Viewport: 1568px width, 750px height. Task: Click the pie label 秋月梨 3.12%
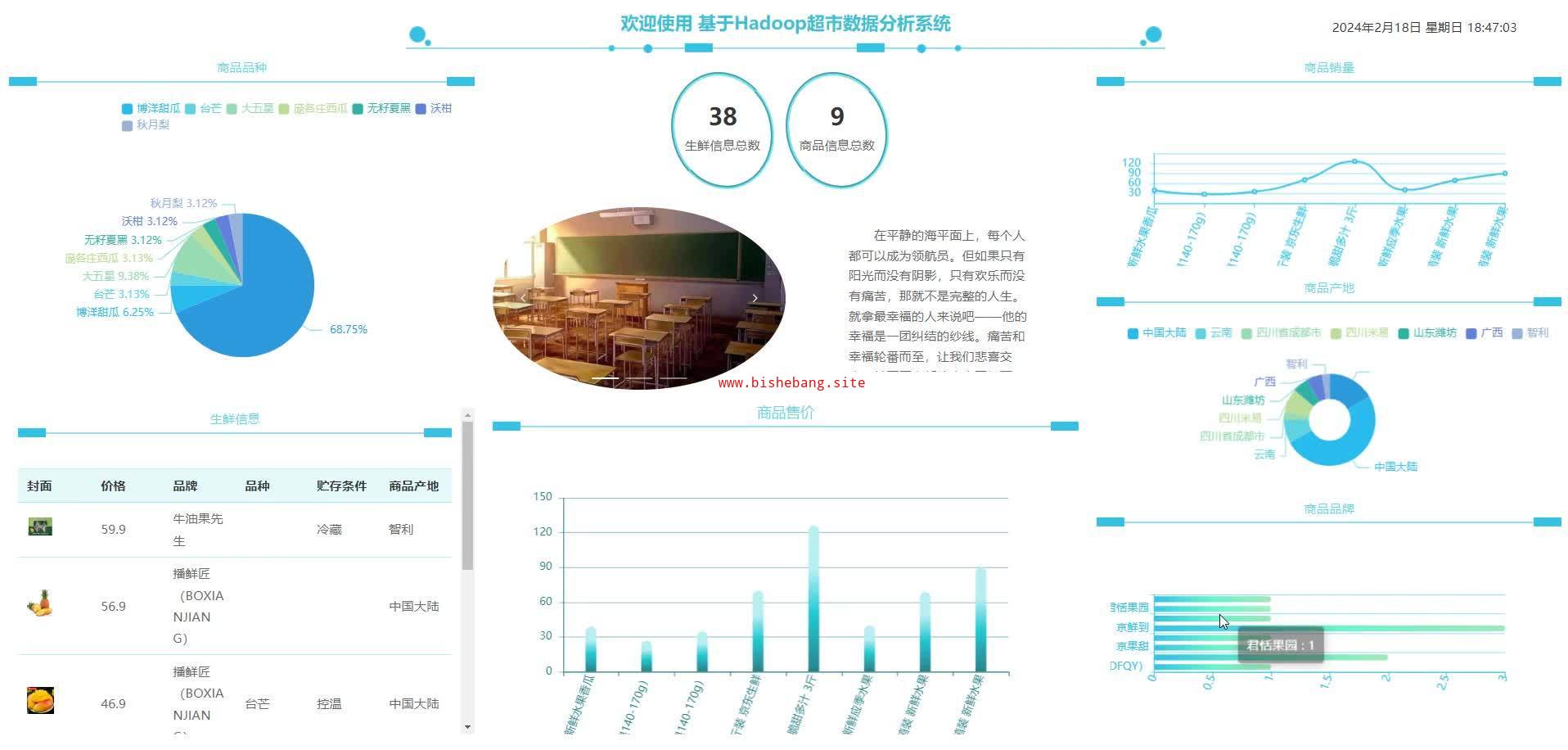click(183, 203)
